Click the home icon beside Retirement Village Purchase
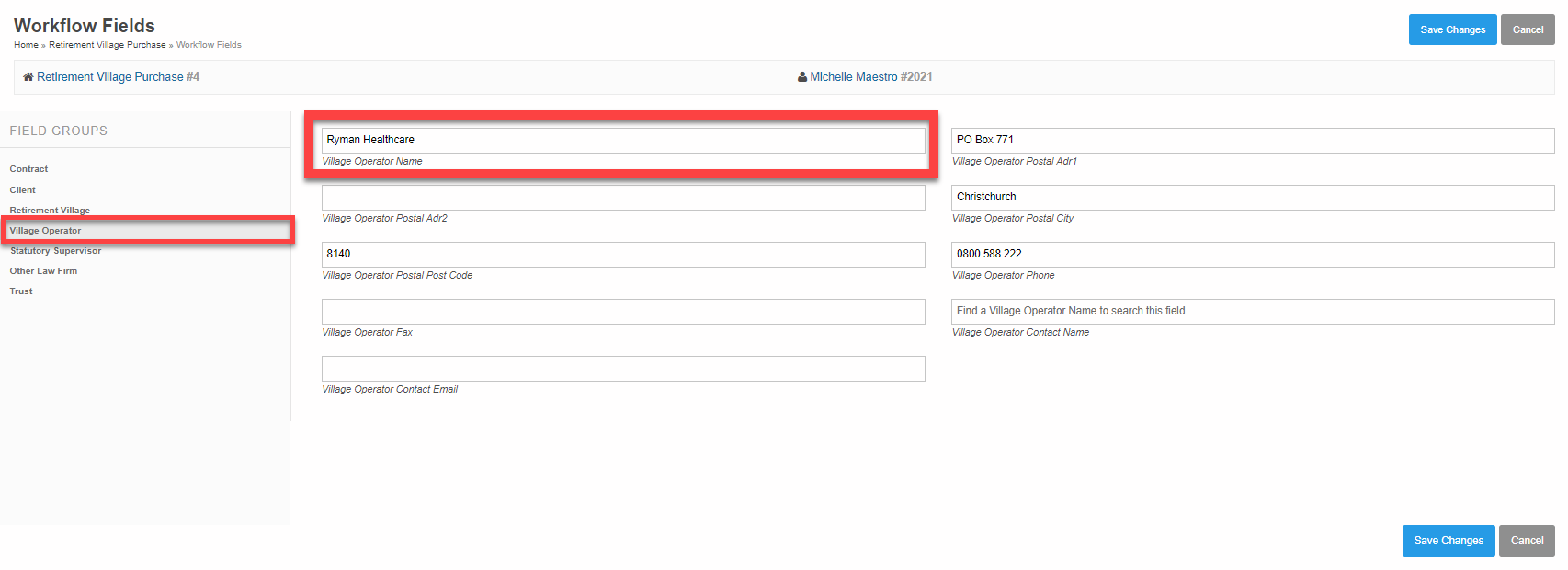 [x=28, y=77]
